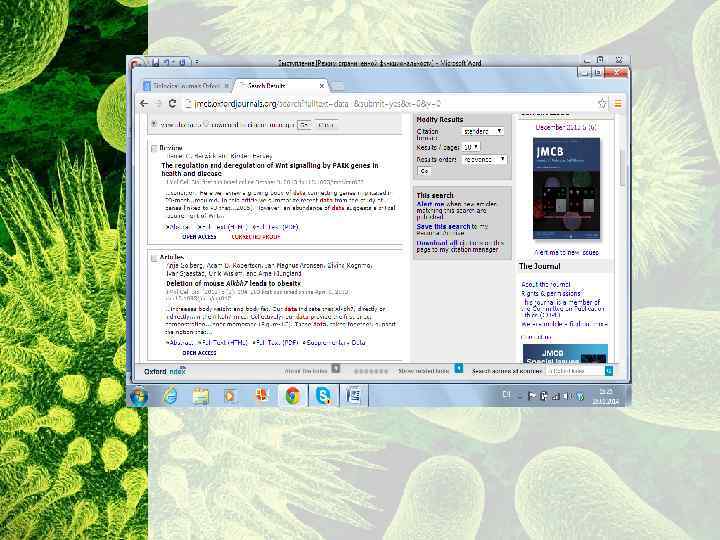Viewport: 720px width, 540px height.
Task: Switch to Word on the taskbar
Action: (x=354, y=395)
